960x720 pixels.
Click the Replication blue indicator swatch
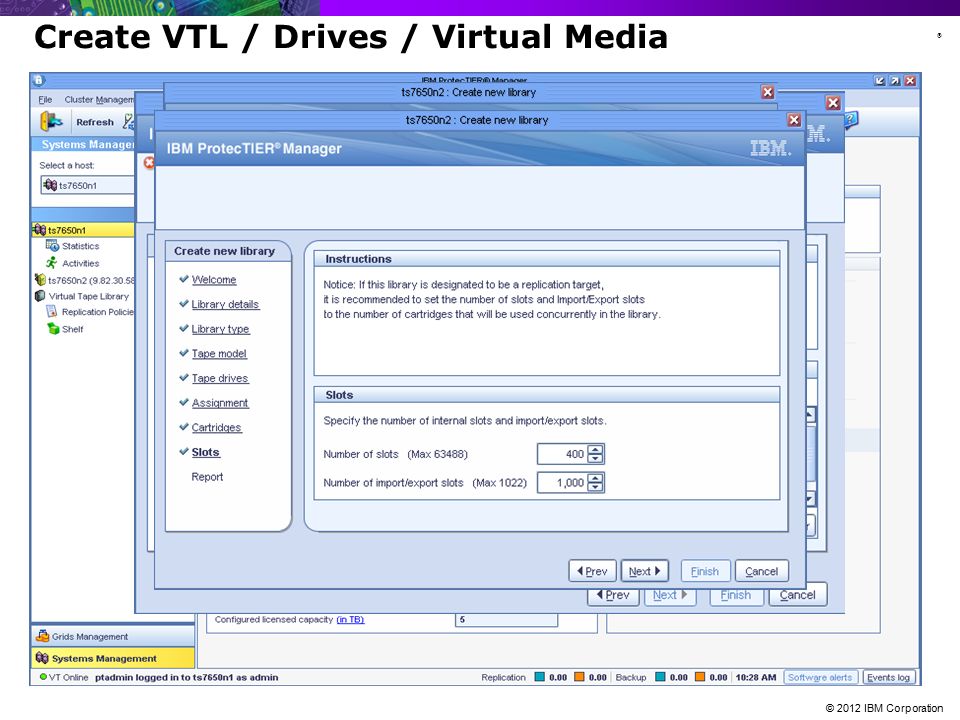(x=539, y=677)
